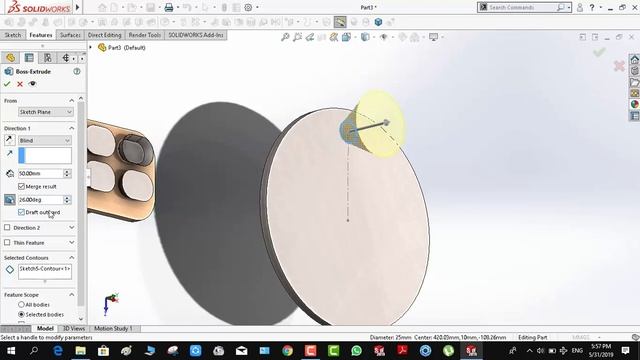
Task: Collapse the Selected Contours section
Action: coord(71,258)
